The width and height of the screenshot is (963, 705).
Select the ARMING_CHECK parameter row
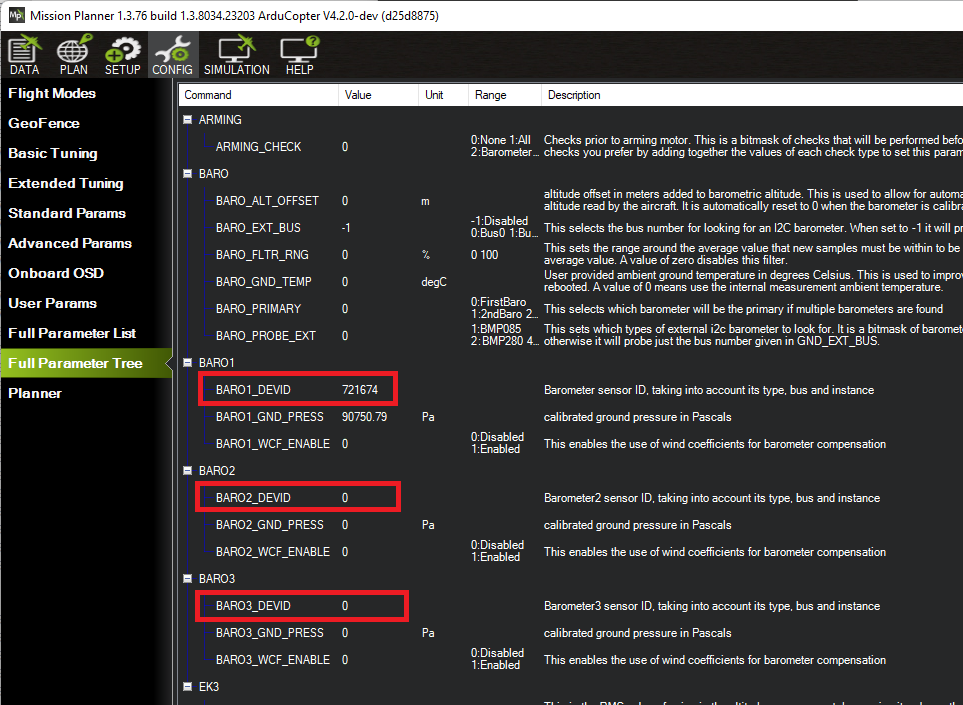[259, 147]
